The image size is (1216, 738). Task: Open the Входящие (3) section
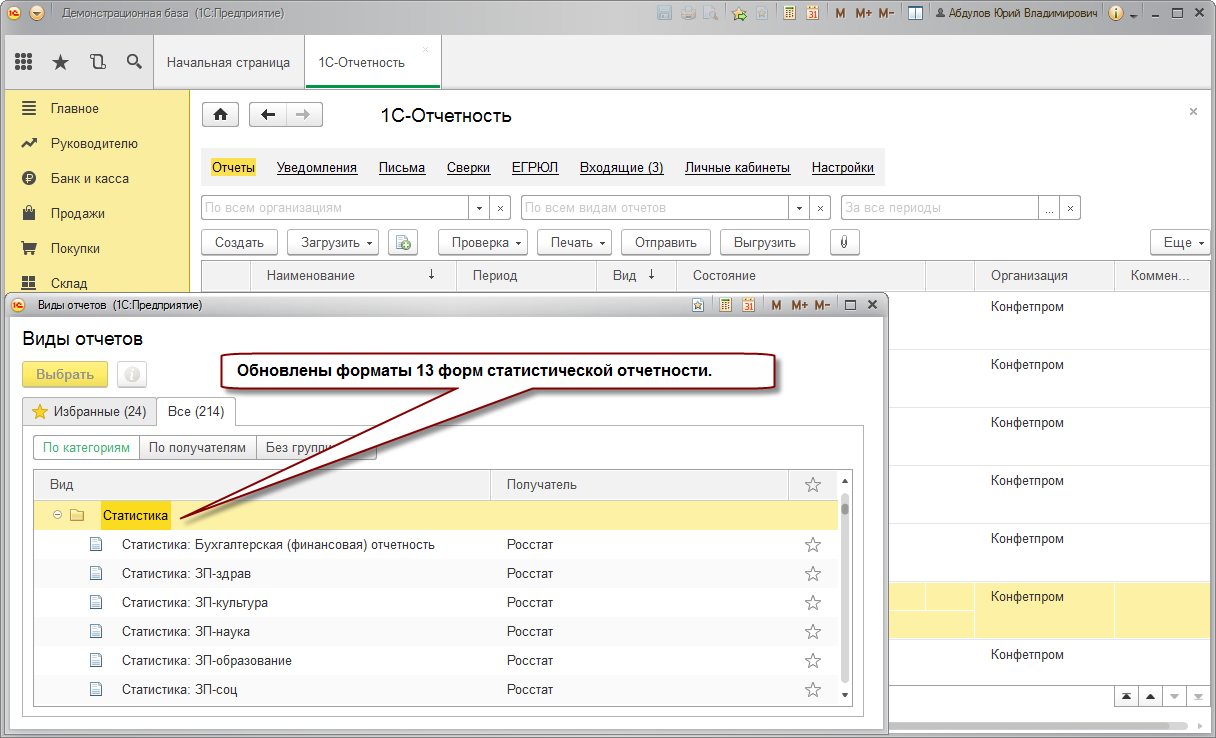point(621,168)
